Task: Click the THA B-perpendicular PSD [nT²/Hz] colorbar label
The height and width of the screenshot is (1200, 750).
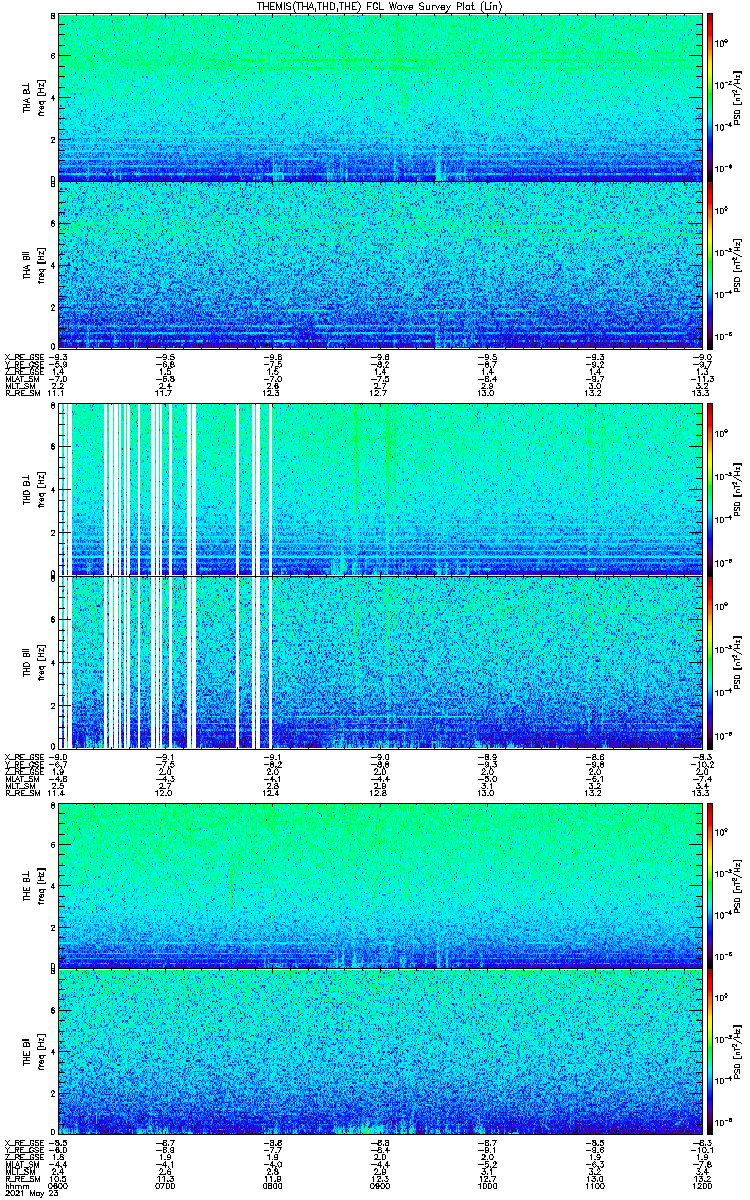Action: click(737, 97)
